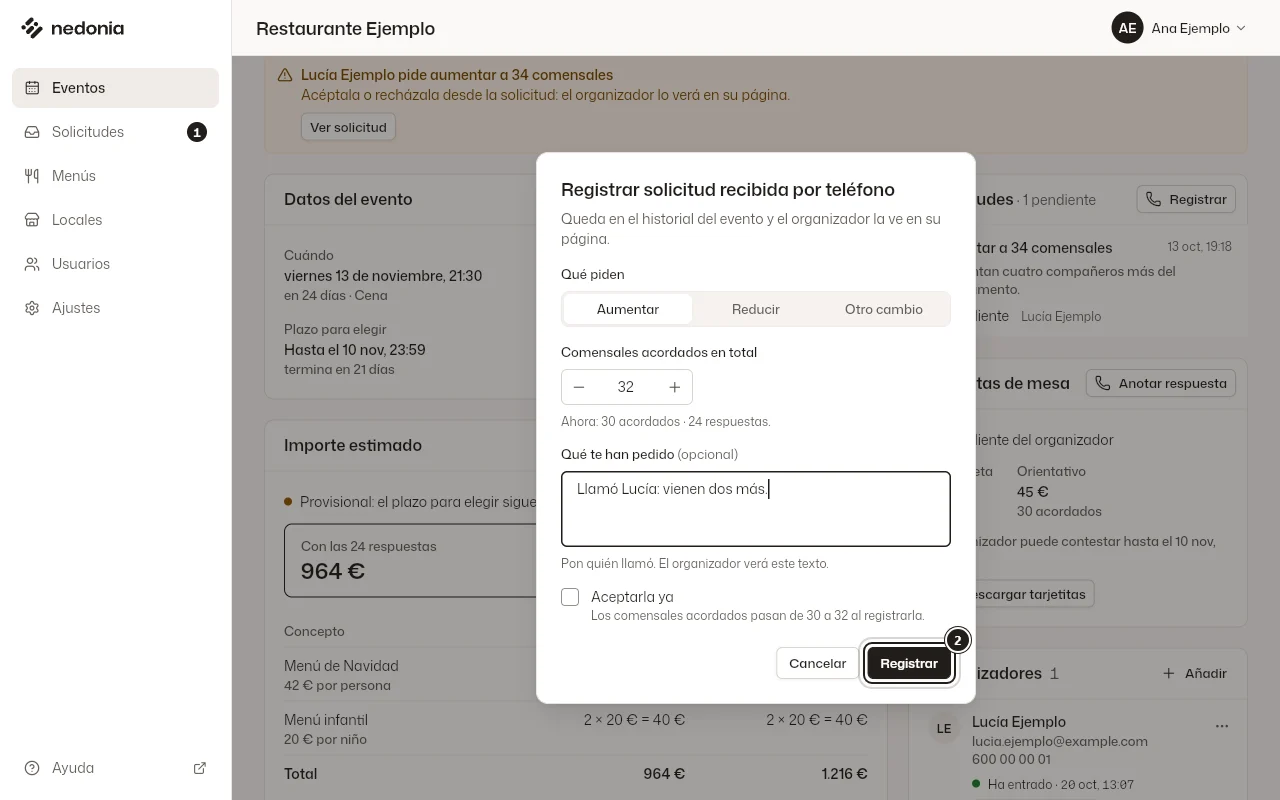This screenshot has width=1280, height=800.
Task: Click the external link icon beside Ayuda
Action: (200, 768)
